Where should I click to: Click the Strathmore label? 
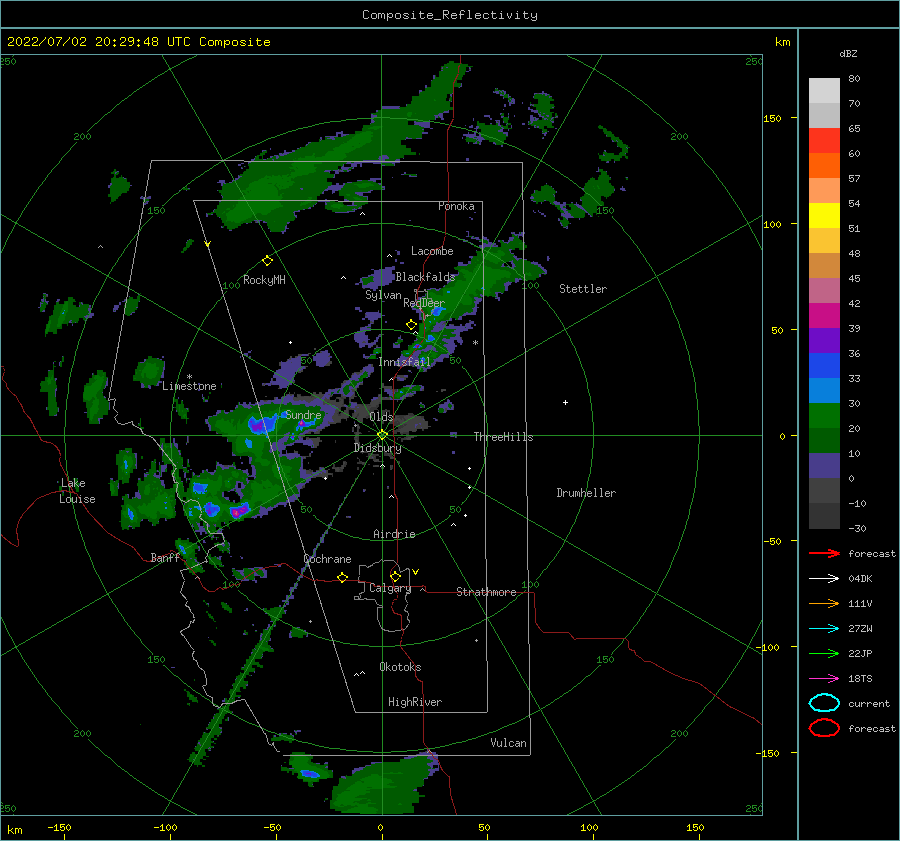click(x=486, y=592)
